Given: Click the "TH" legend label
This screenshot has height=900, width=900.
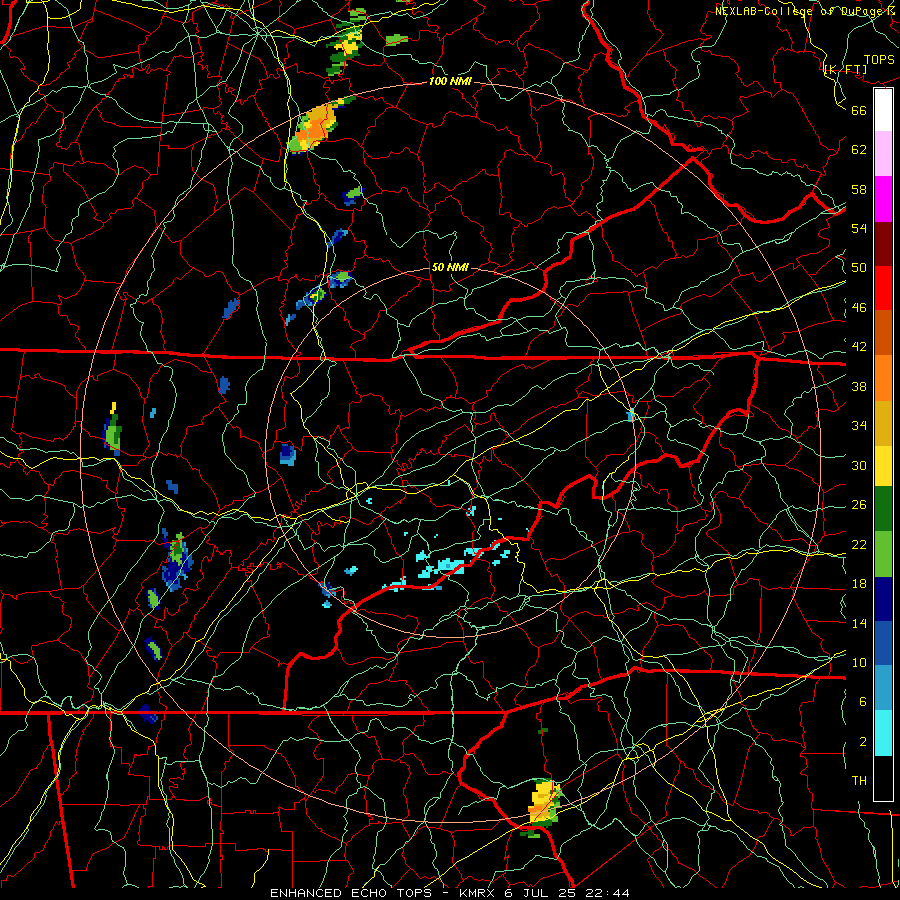Looking at the screenshot, I should tap(859, 781).
